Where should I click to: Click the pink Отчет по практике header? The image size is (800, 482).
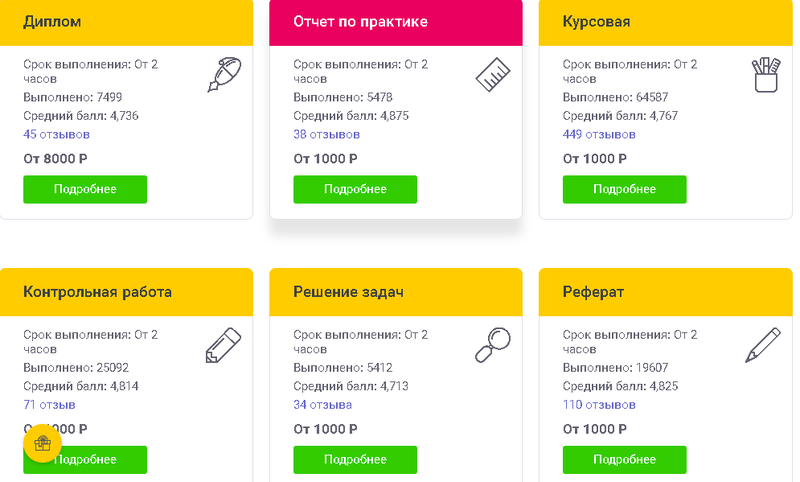(395, 22)
